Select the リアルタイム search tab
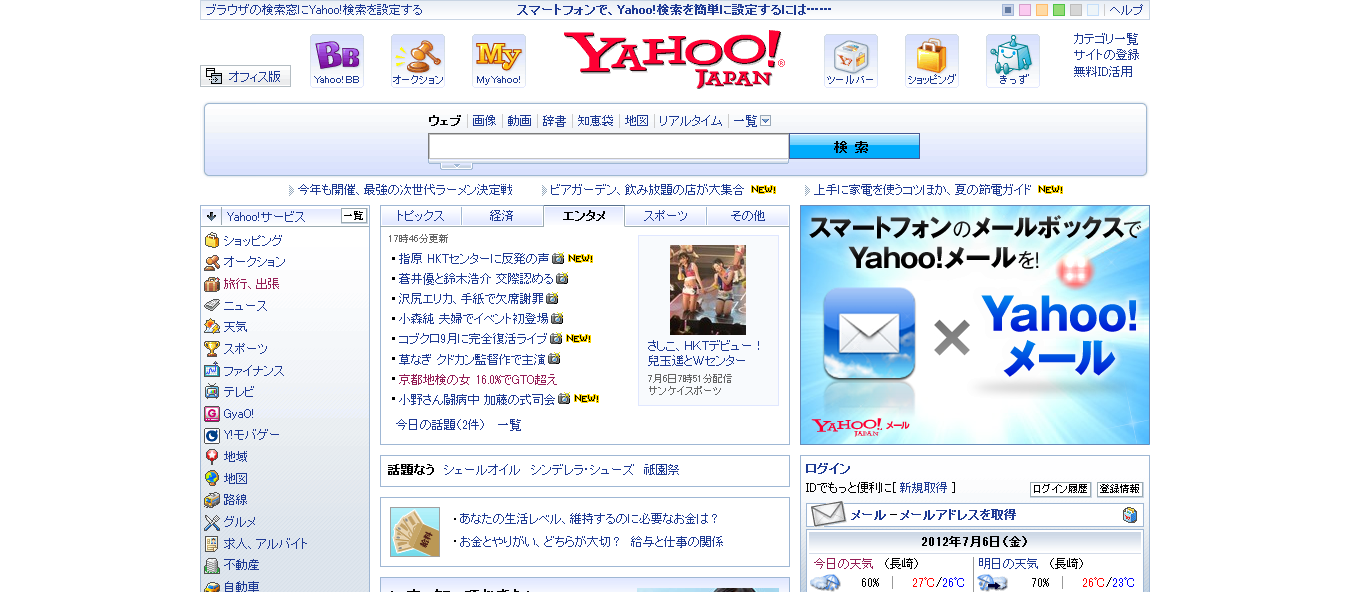Image resolution: width=1349 pixels, height=592 pixels. 690,121
